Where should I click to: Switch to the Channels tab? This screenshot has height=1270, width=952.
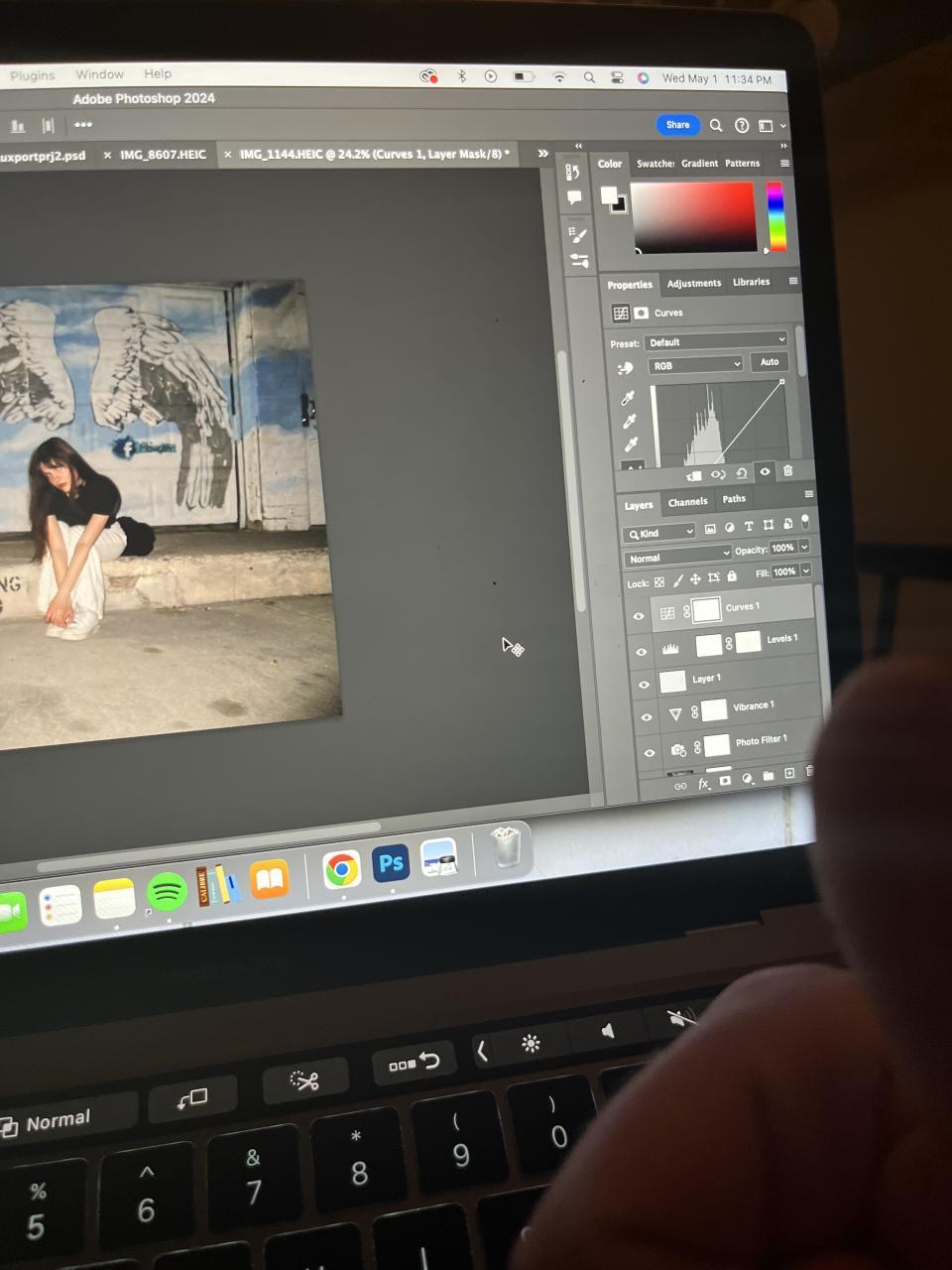[687, 502]
